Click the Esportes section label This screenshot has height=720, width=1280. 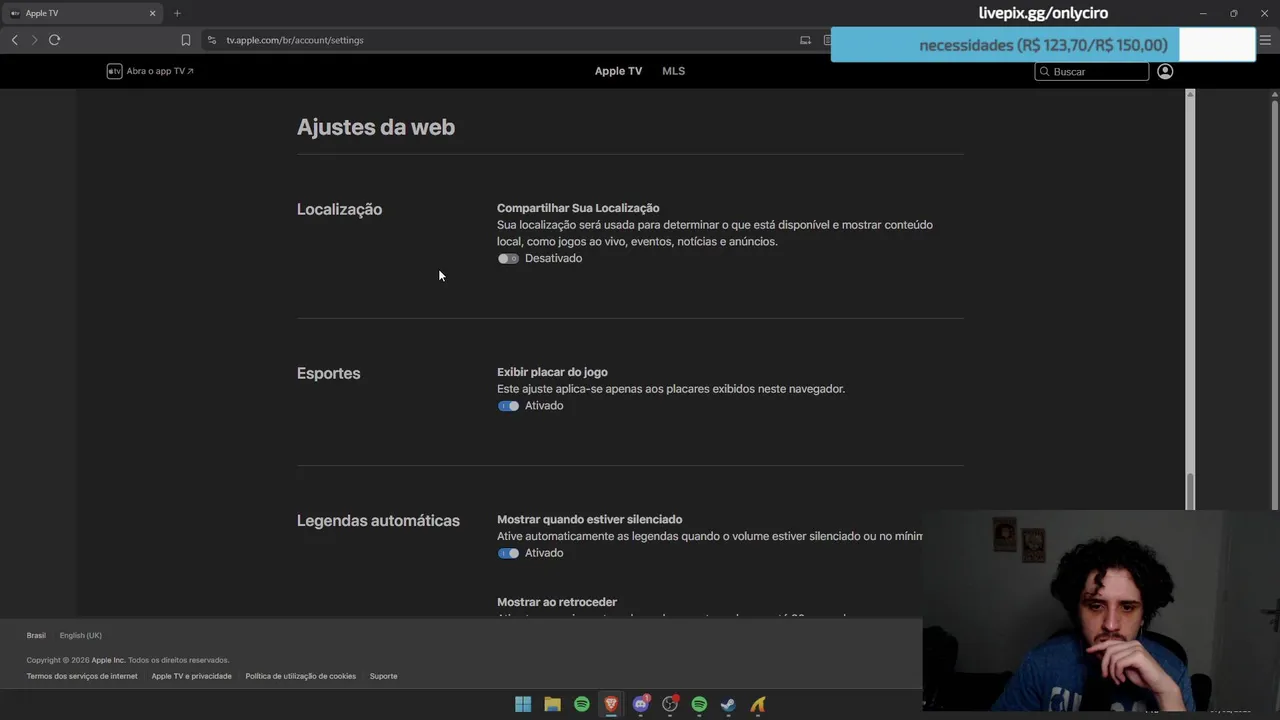pos(328,373)
